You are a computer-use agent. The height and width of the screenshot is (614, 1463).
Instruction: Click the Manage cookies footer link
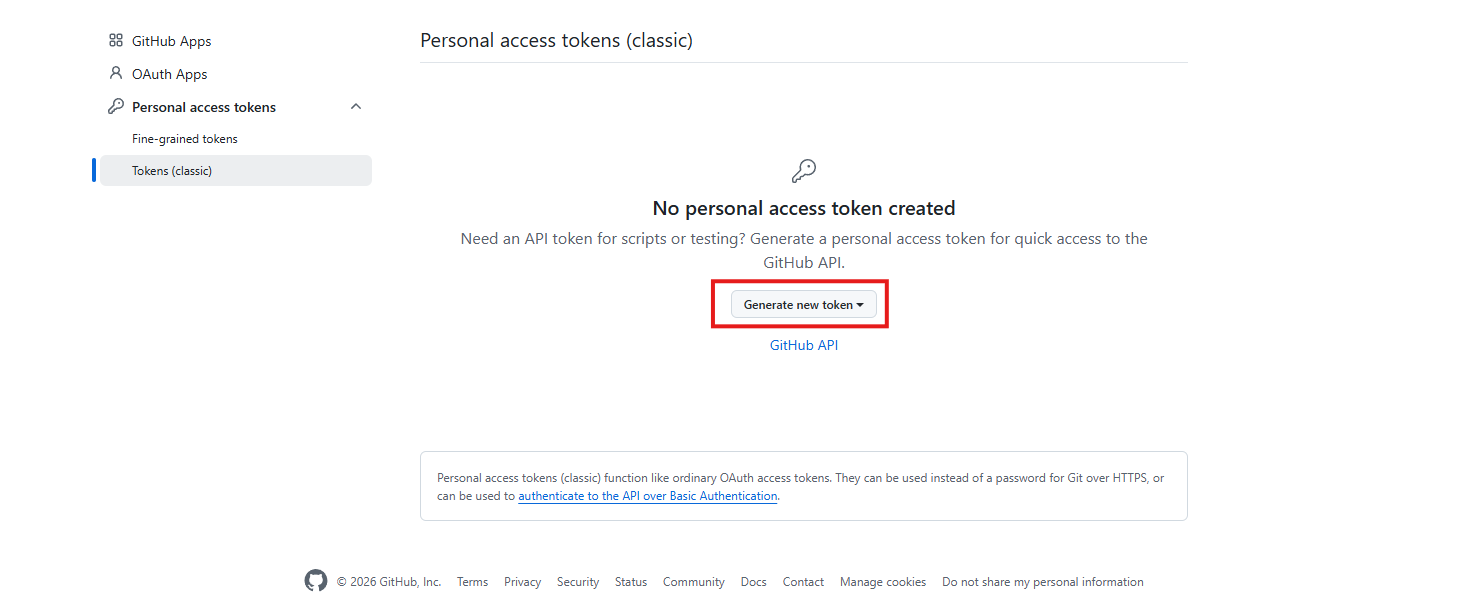[x=882, y=581]
